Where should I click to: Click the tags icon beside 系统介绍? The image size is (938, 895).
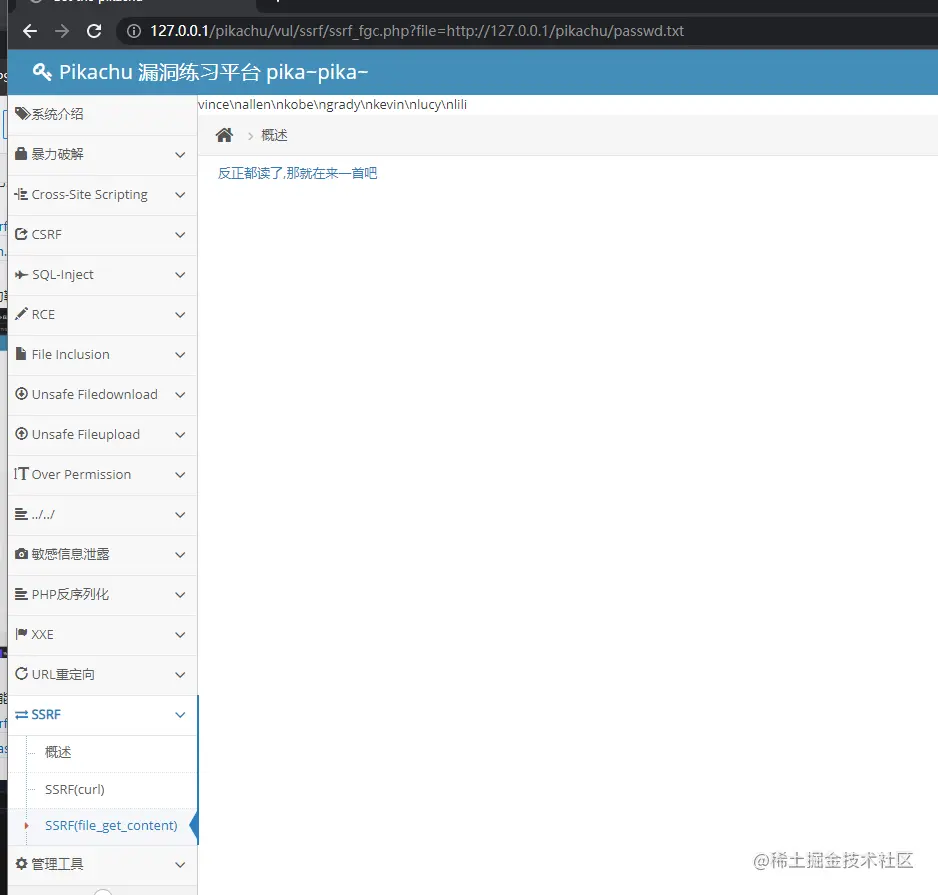click(22, 114)
